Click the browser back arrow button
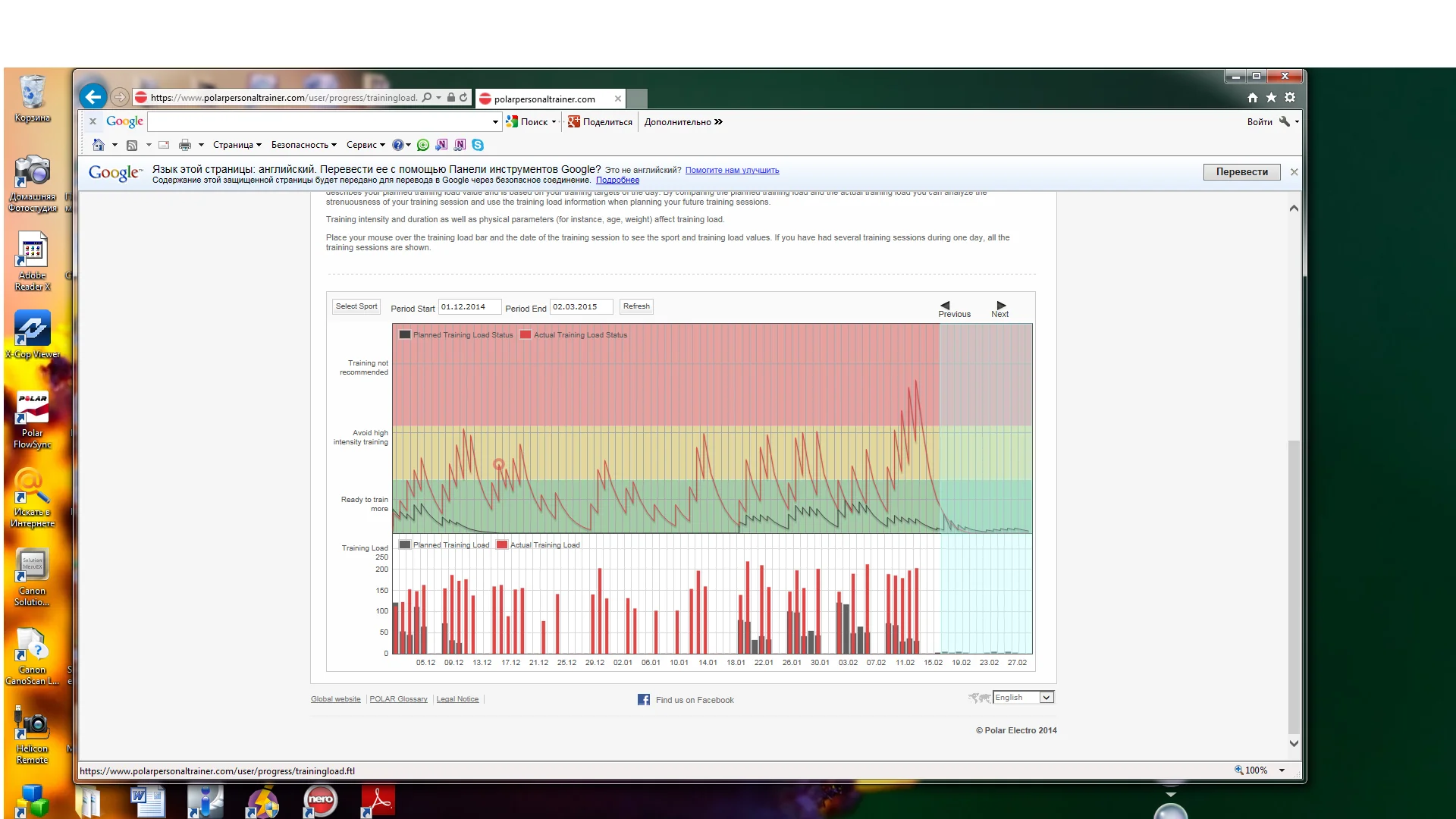This screenshot has height=819, width=1456. [x=93, y=97]
